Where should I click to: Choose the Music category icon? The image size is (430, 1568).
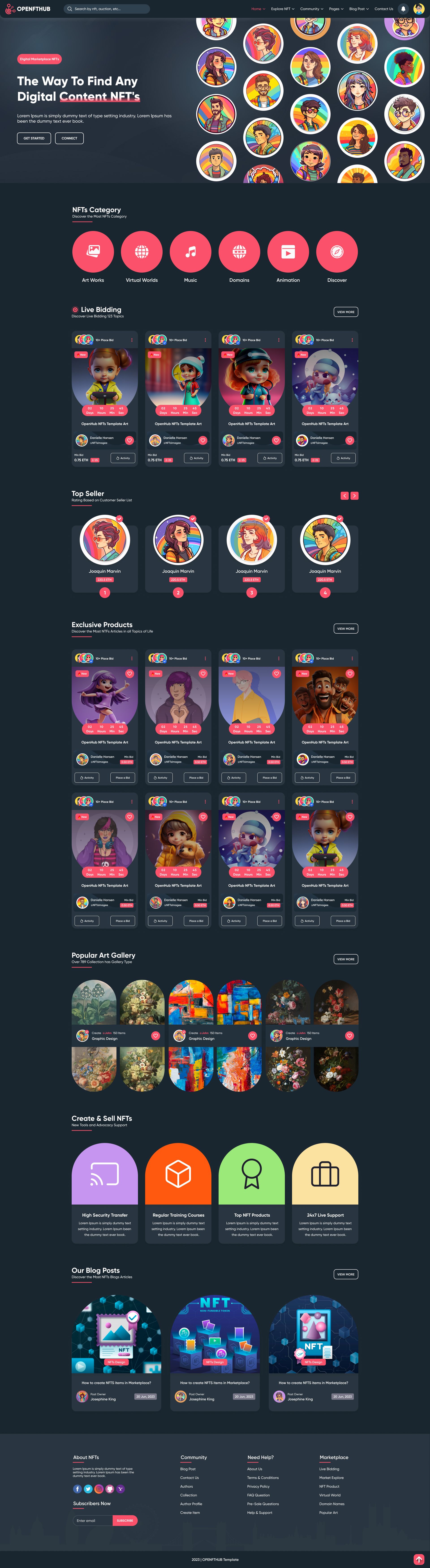pyautogui.click(x=191, y=251)
